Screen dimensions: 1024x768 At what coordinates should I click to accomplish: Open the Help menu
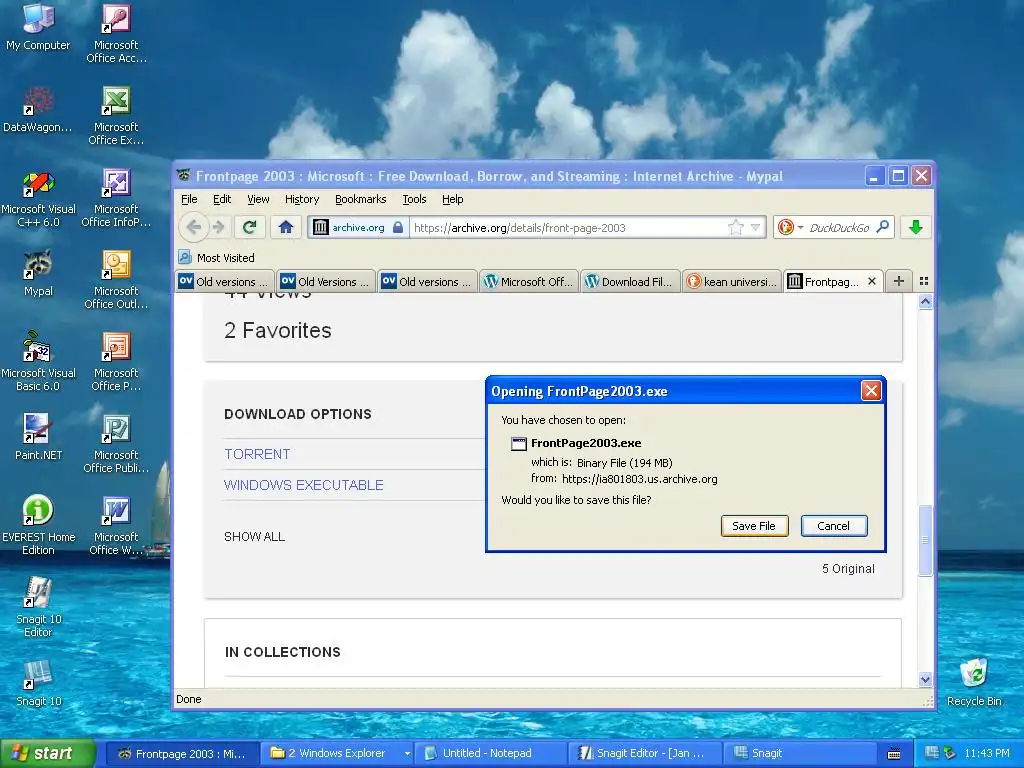click(453, 199)
